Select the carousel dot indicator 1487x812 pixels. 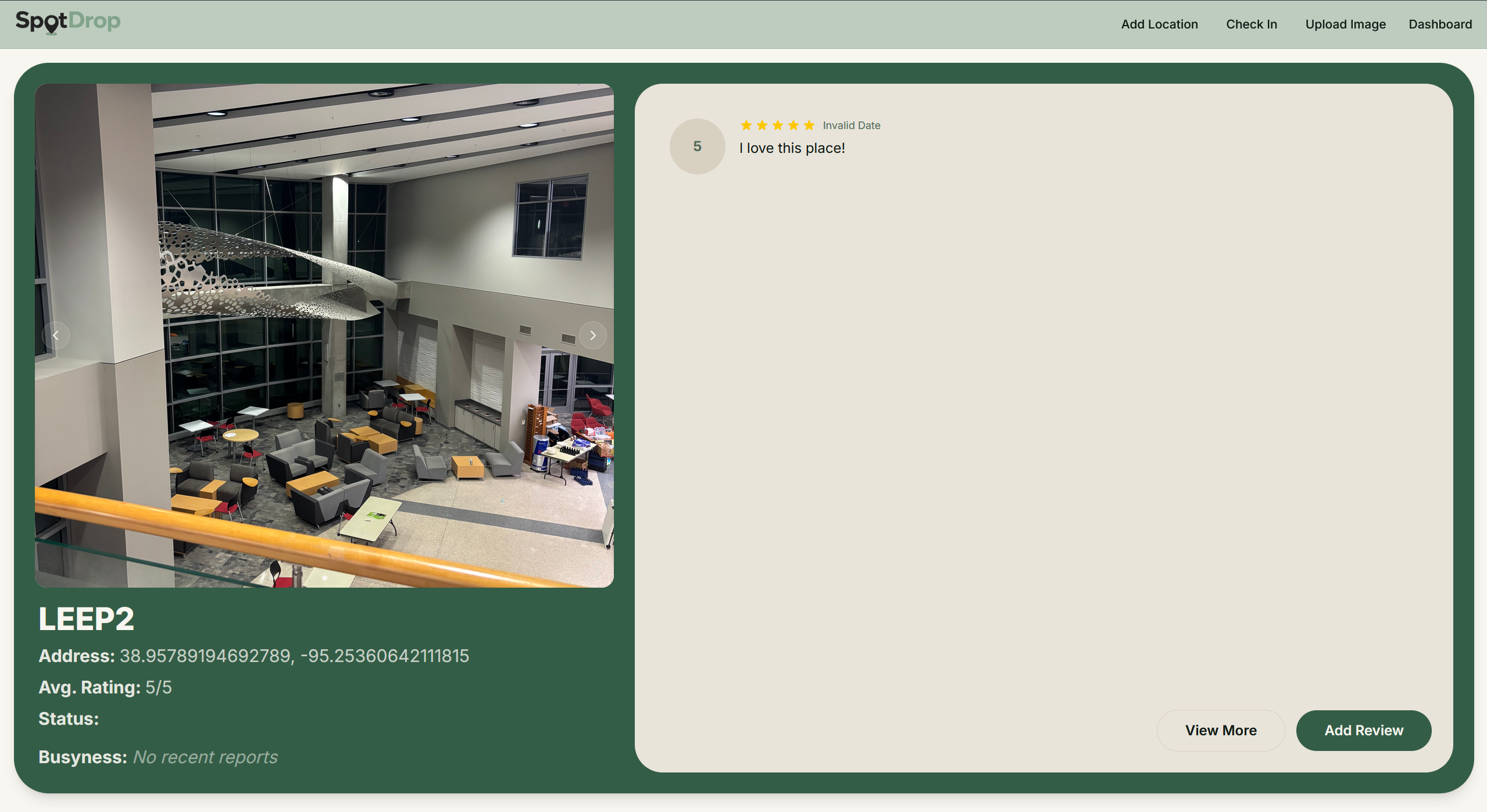[x=324, y=578]
